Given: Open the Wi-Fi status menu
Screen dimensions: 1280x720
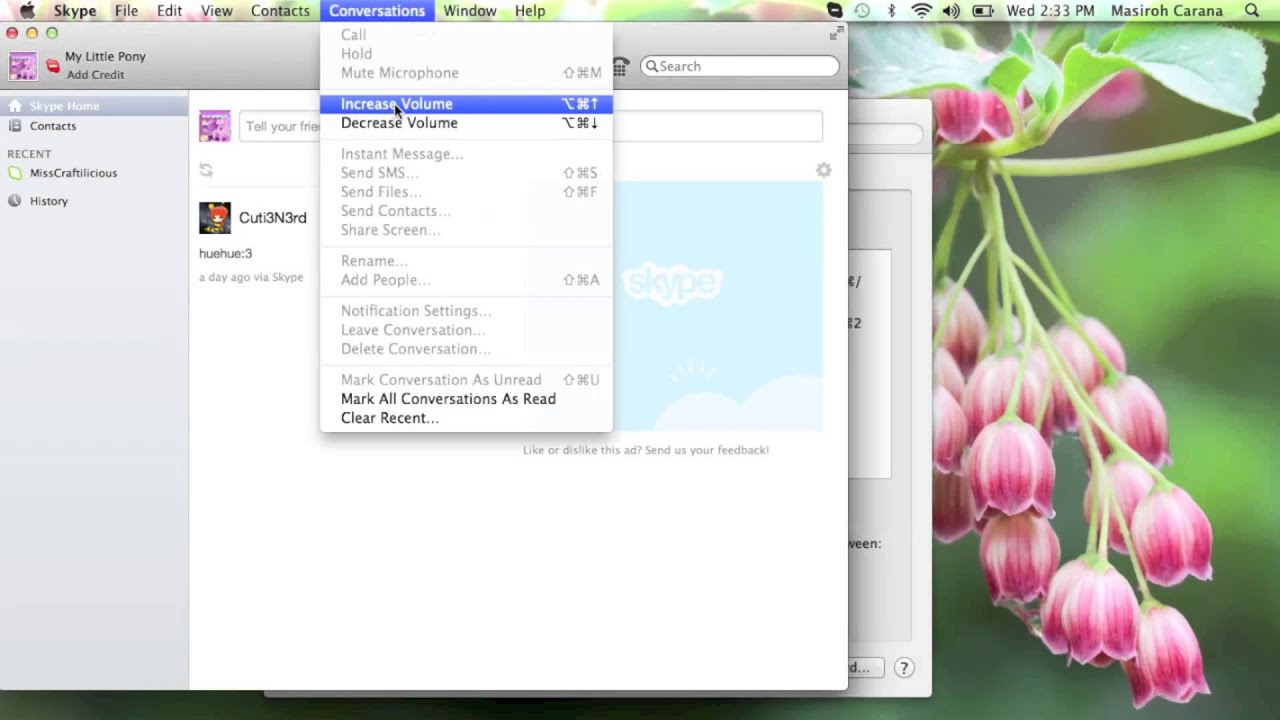Looking at the screenshot, I should click(x=921, y=11).
